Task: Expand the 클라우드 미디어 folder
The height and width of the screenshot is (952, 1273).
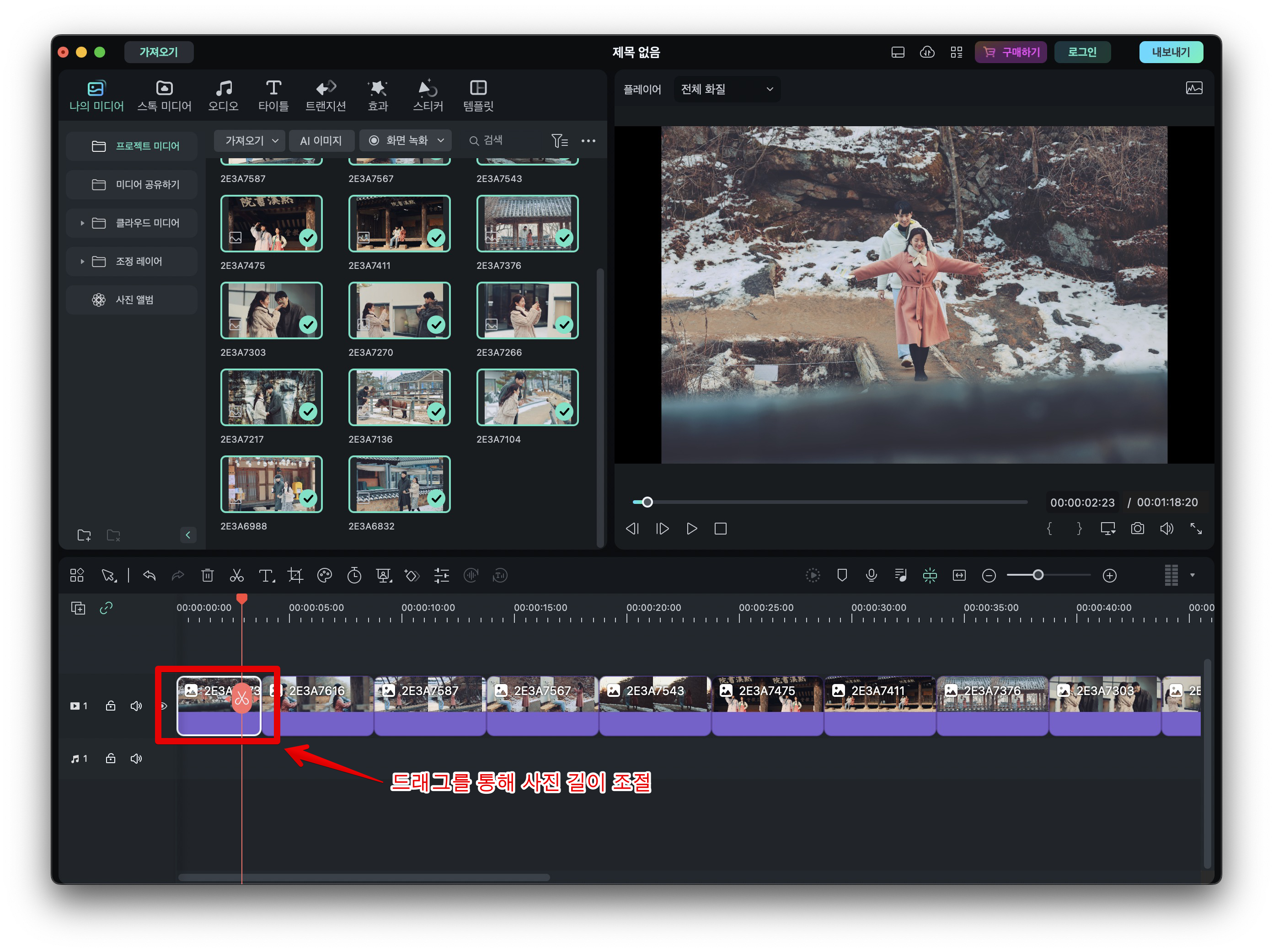Action: (82, 223)
